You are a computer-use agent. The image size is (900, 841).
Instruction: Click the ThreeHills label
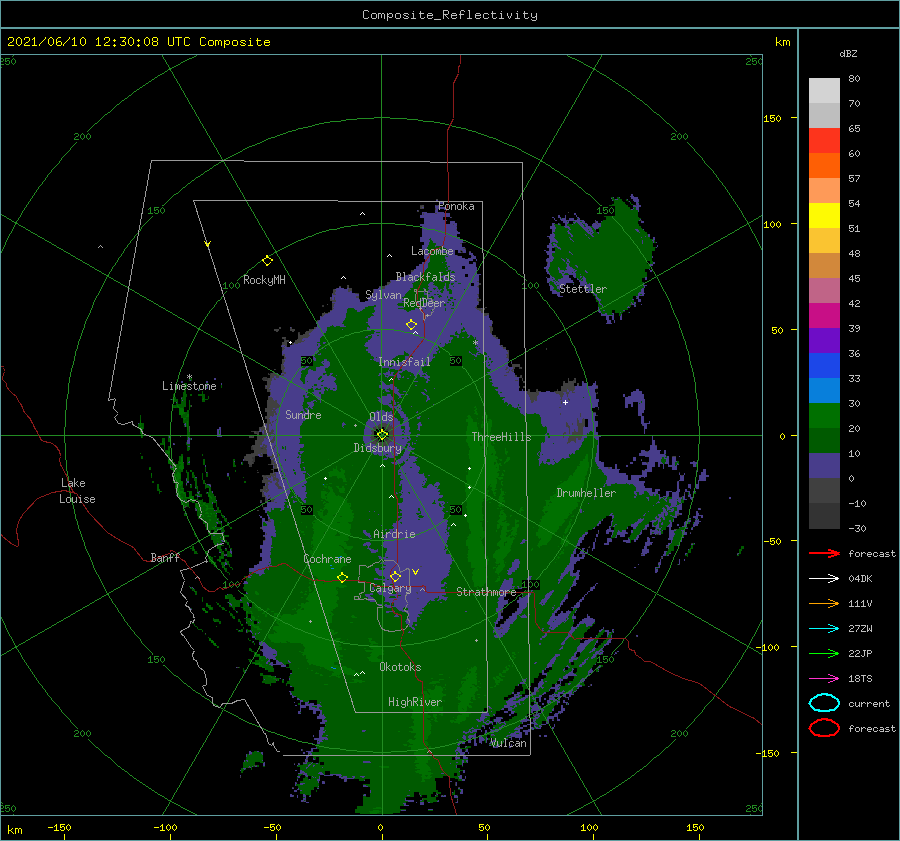tap(501, 437)
